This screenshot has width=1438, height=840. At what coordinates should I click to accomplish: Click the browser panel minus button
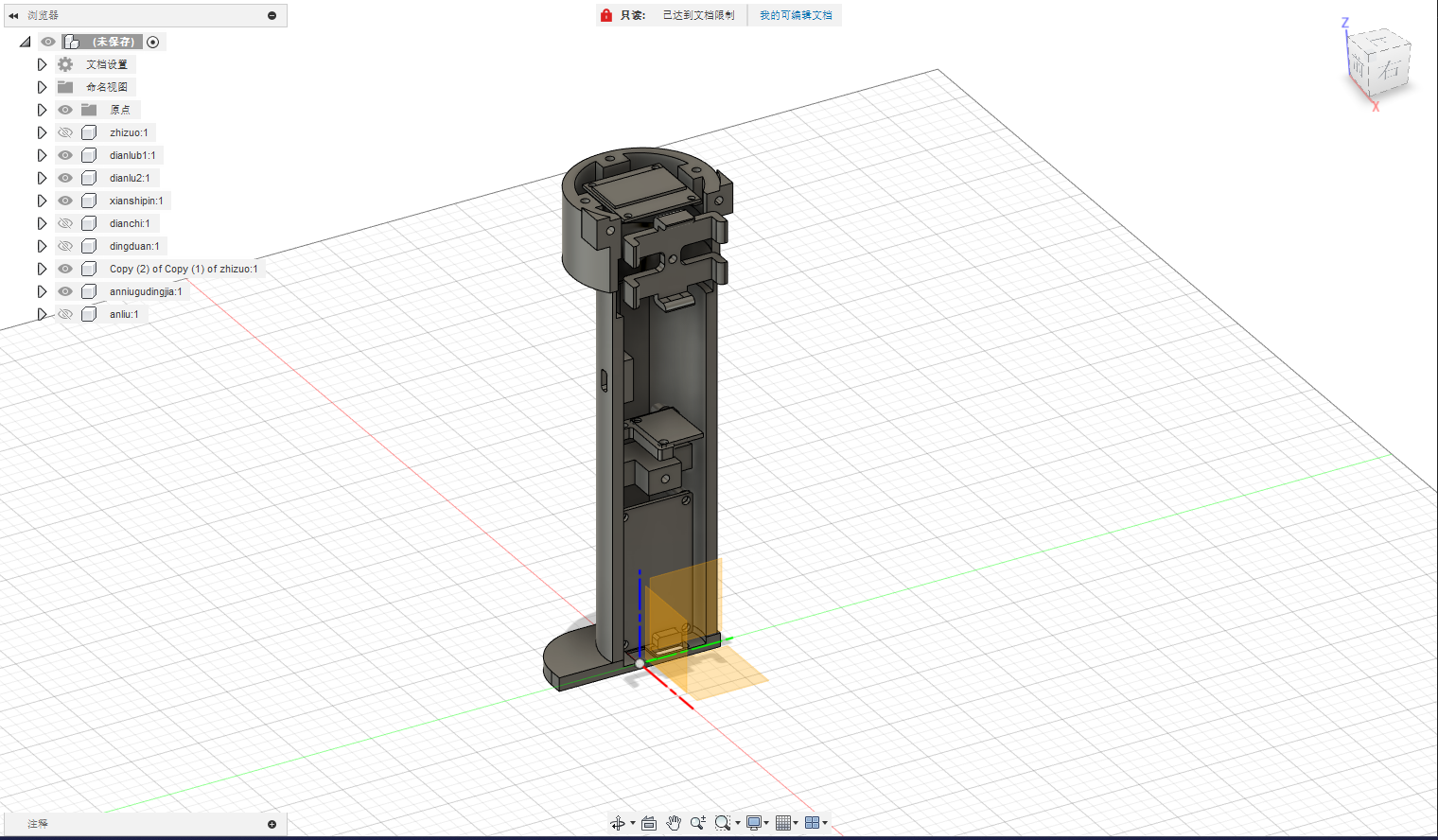(272, 15)
